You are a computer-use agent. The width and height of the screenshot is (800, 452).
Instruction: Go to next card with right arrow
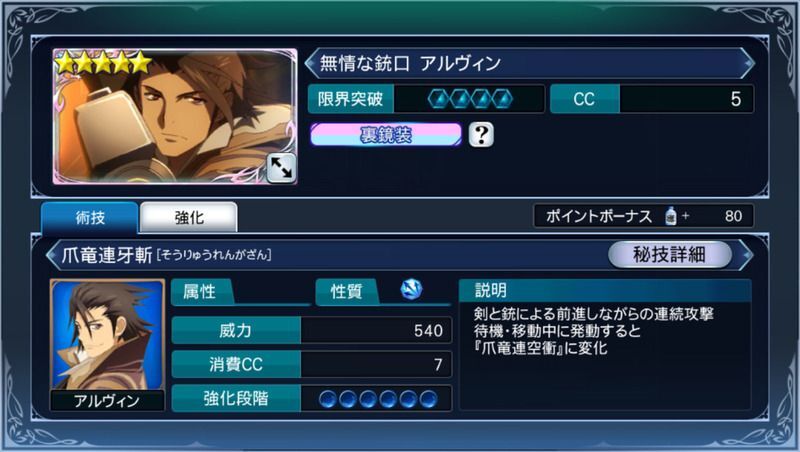[x=748, y=63]
